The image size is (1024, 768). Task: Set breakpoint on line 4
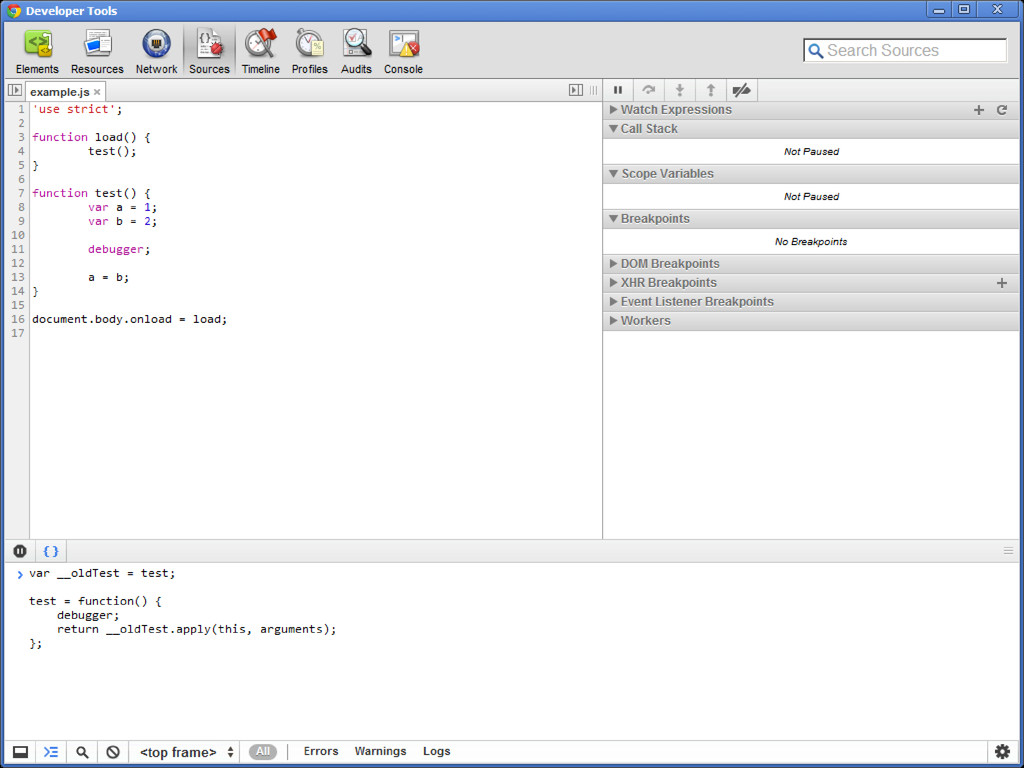(21, 151)
